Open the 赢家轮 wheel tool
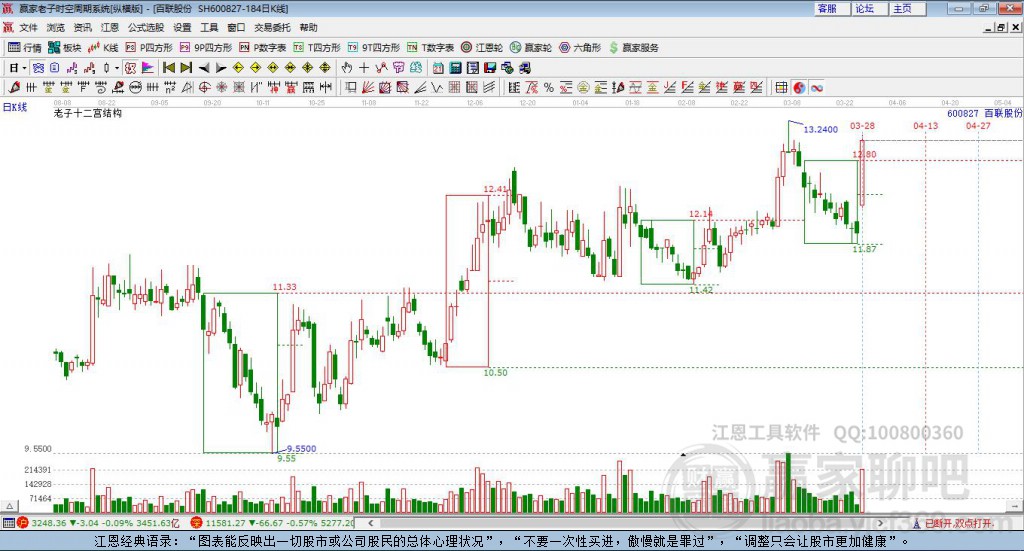Screen dimensions: 1024x551 (x=531, y=48)
